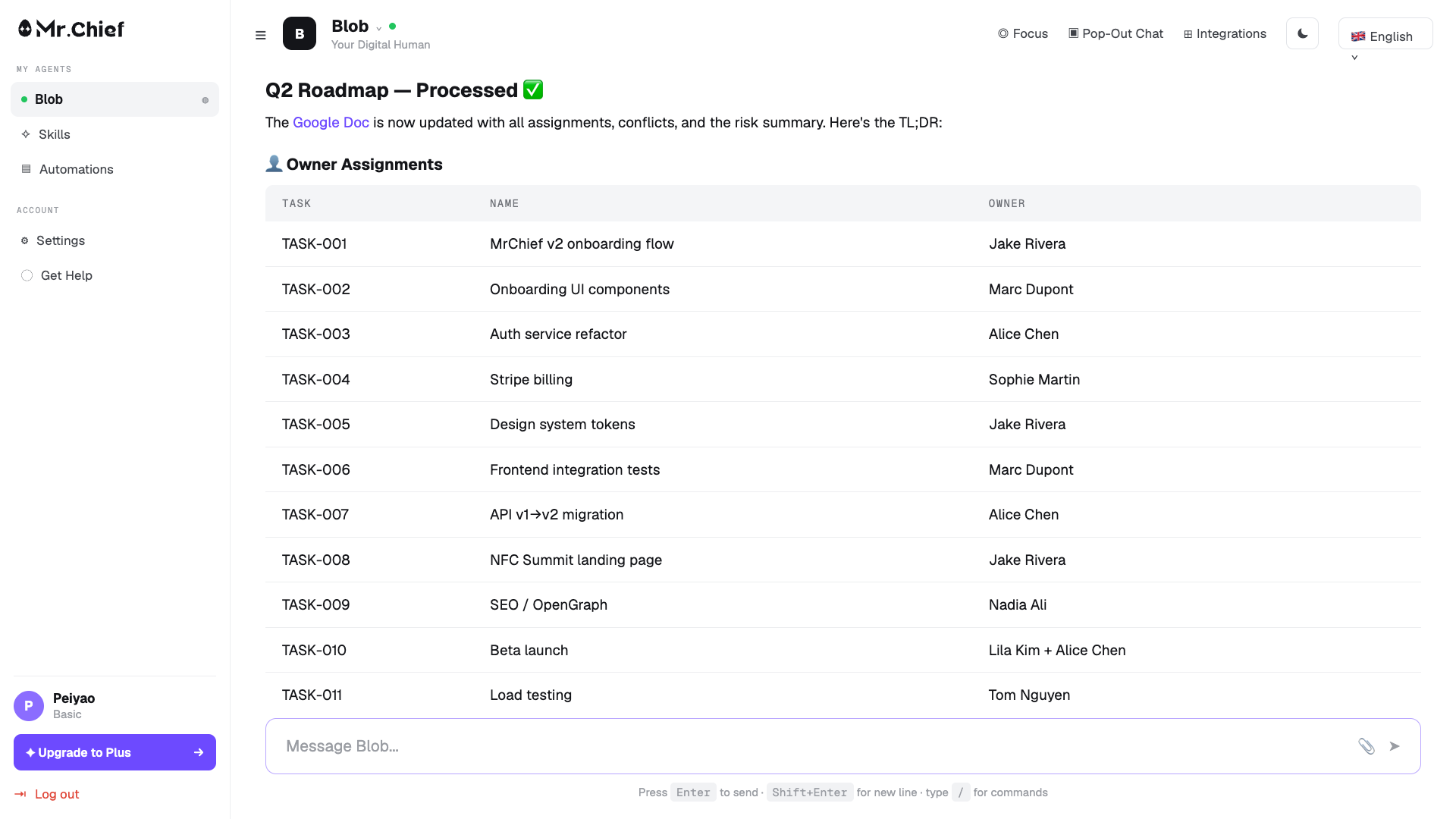Toggle dark mode moon button
1456x819 pixels.
tap(1303, 33)
